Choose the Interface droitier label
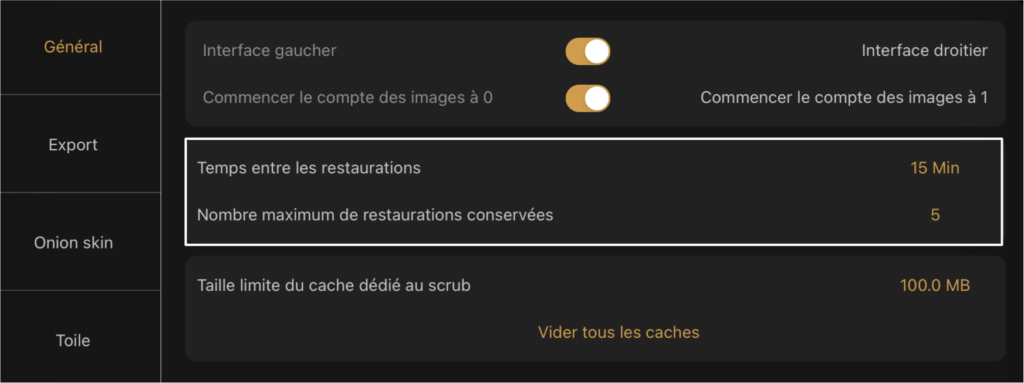This screenshot has width=1024, height=383. coord(924,50)
